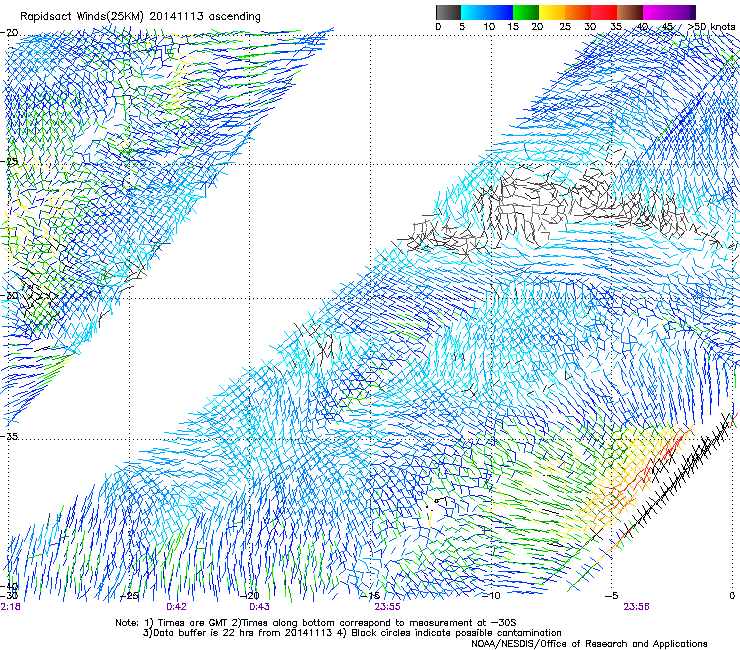
Task: Click the red 30-35 knots legend swatch
Action: click(604, 12)
